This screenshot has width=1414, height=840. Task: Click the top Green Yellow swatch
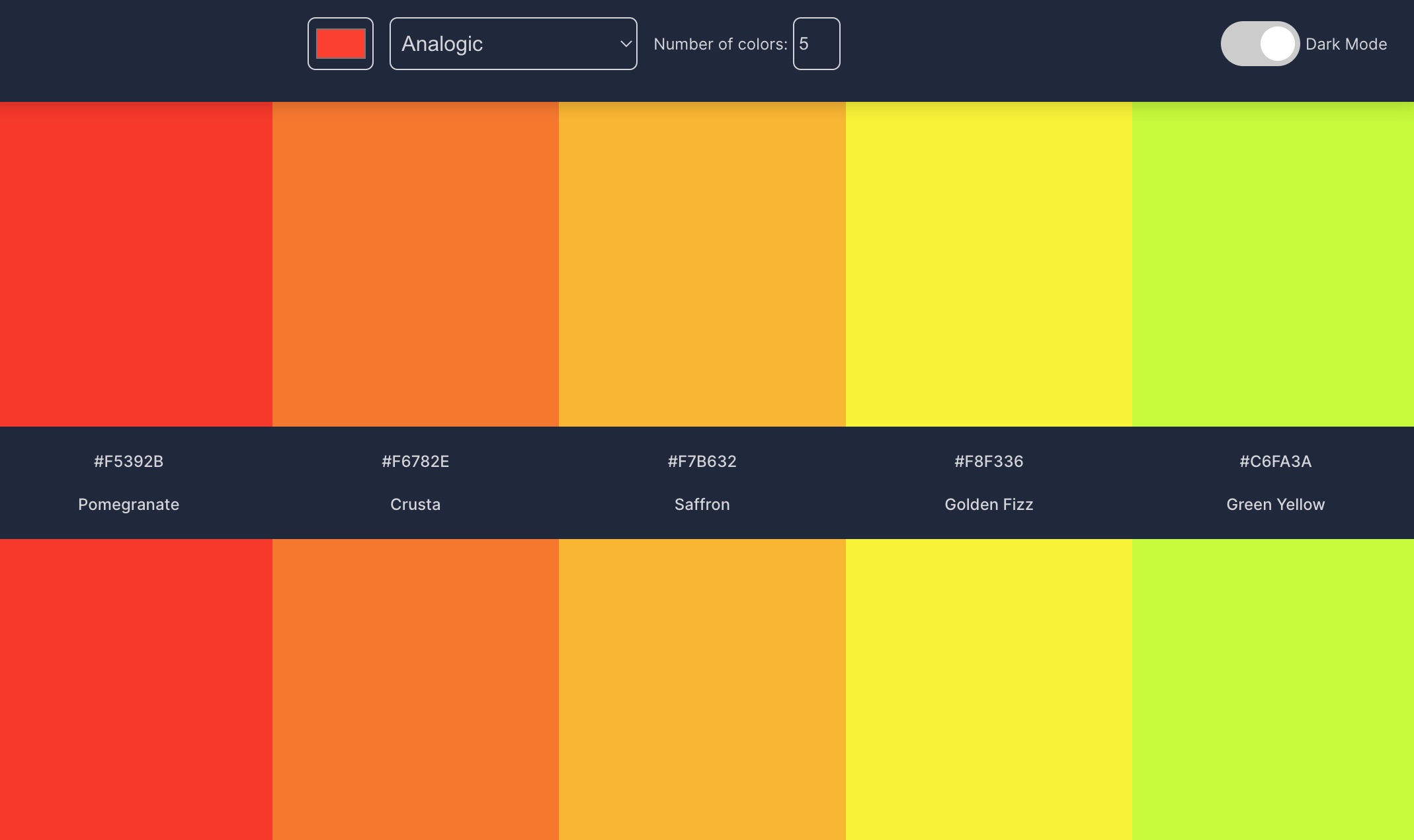(1273, 264)
